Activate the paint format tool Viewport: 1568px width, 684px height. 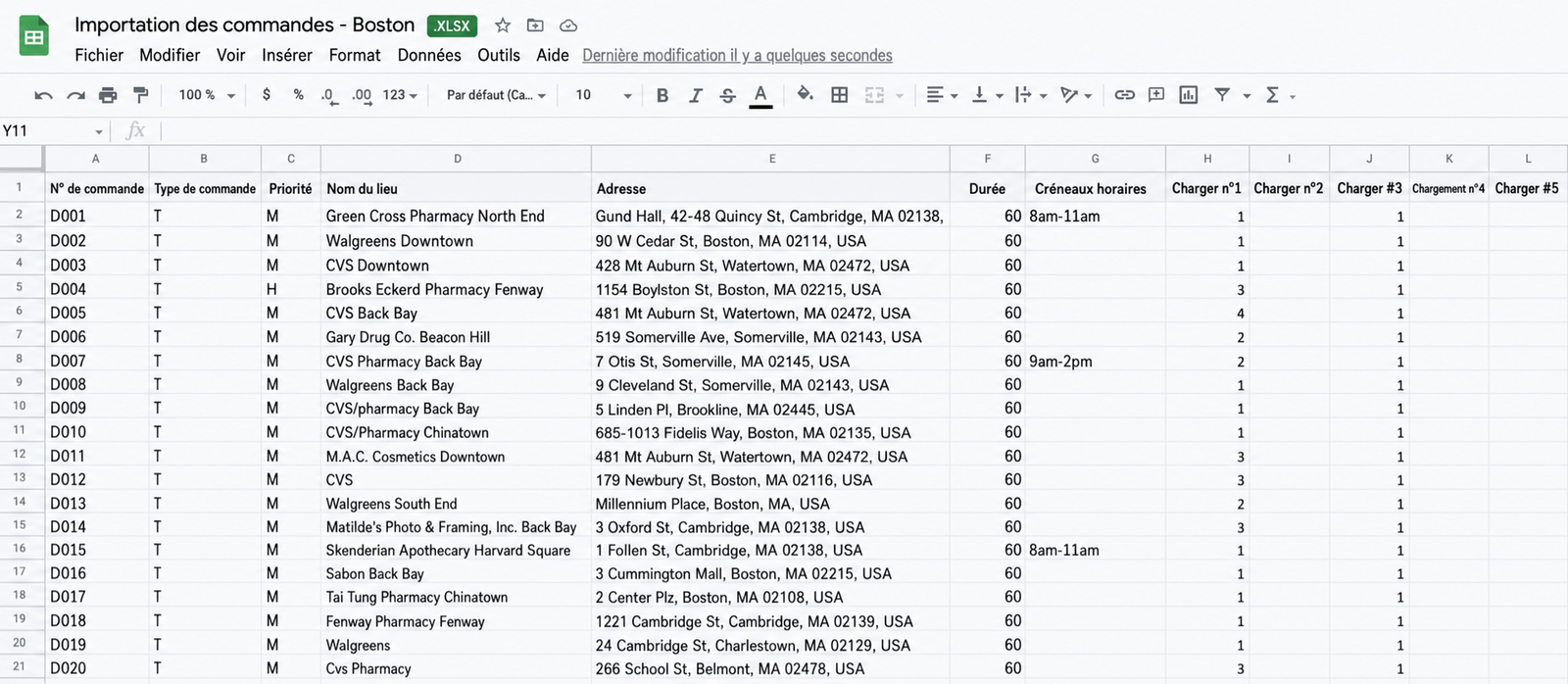(x=140, y=95)
